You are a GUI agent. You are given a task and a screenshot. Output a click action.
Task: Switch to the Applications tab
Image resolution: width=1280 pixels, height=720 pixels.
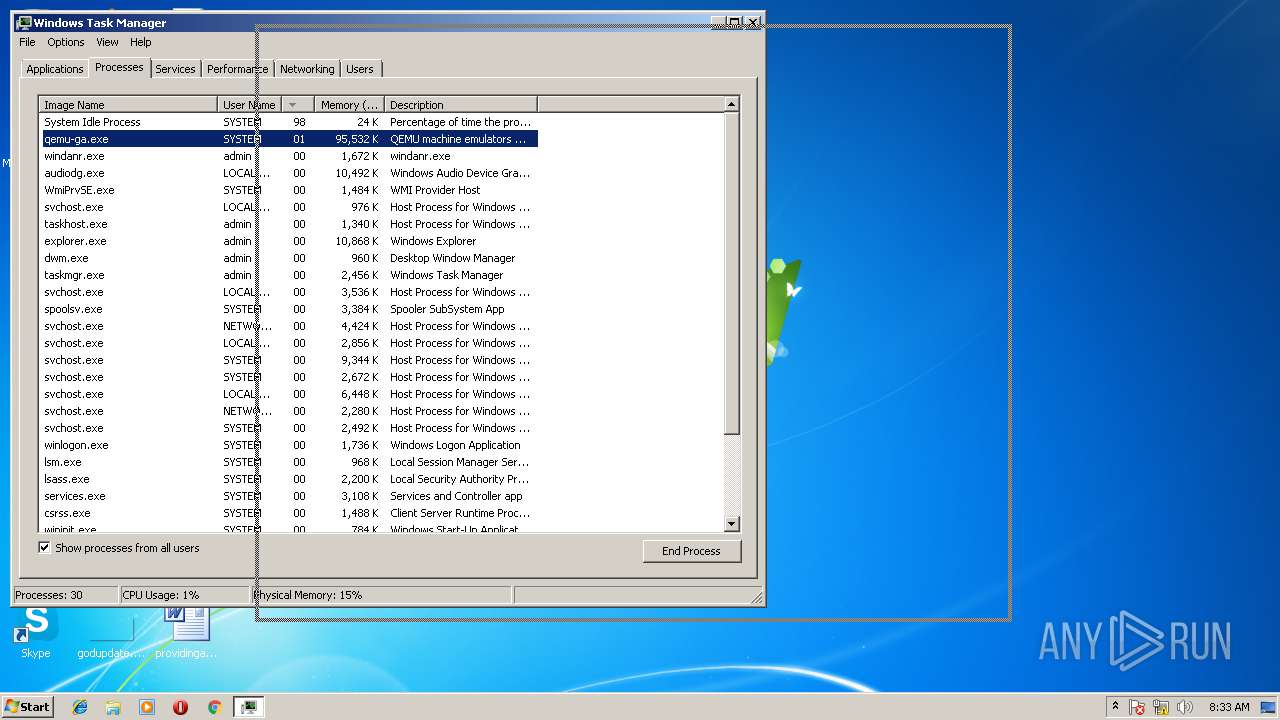55,69
